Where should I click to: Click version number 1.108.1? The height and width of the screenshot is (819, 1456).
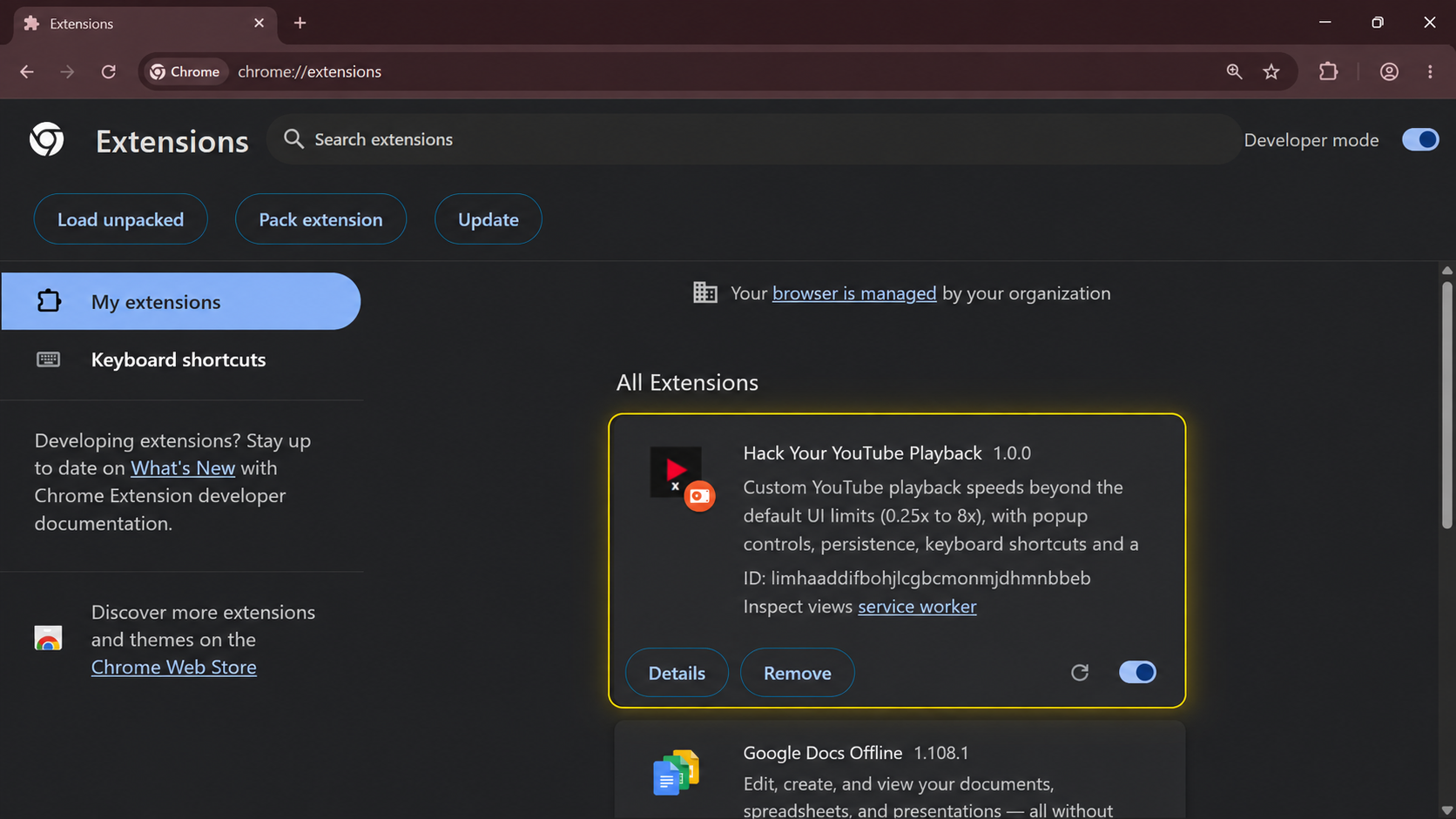point(941,753)
